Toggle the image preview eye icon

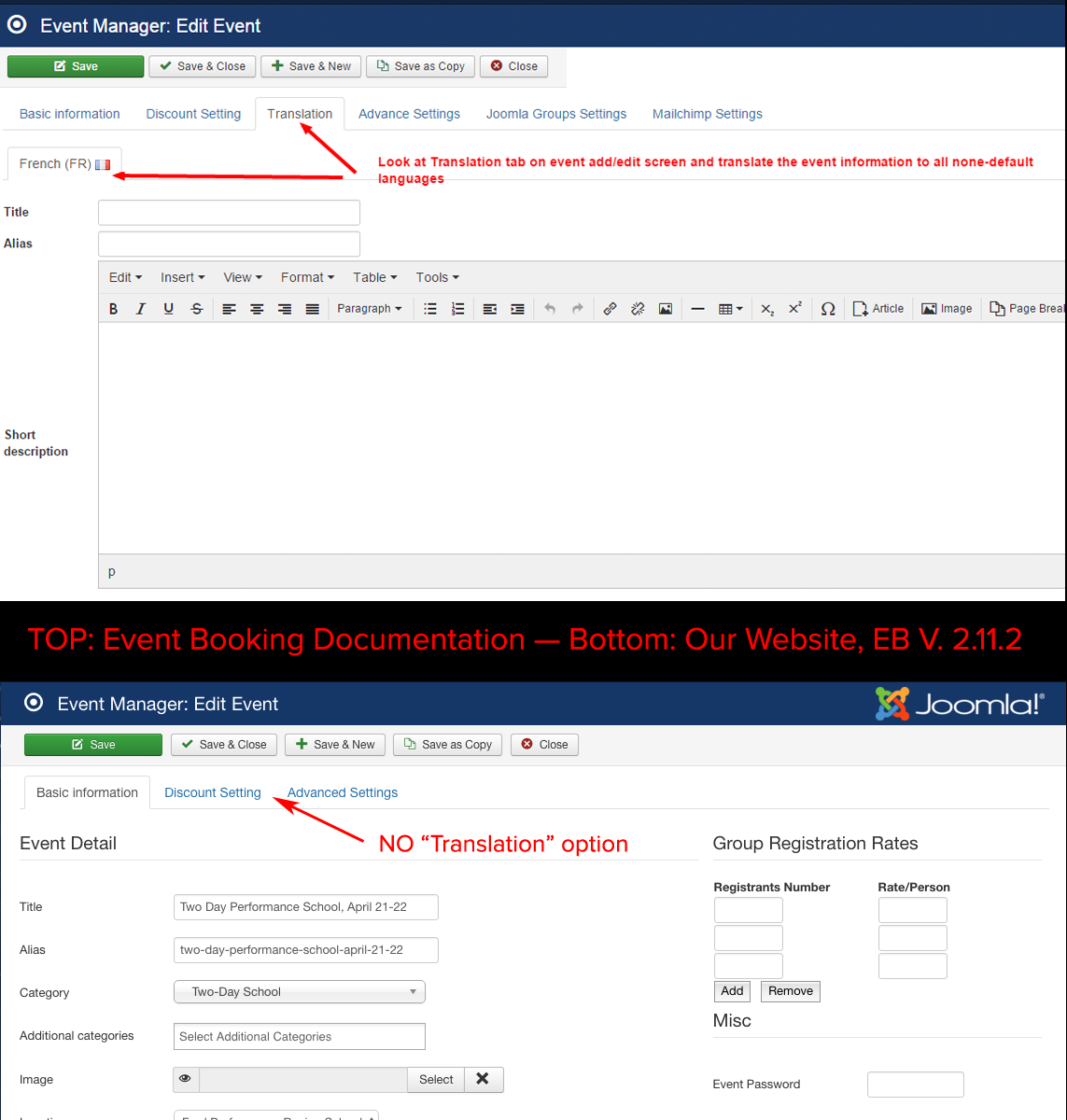pyautogui.click(x=186, y=1079)
